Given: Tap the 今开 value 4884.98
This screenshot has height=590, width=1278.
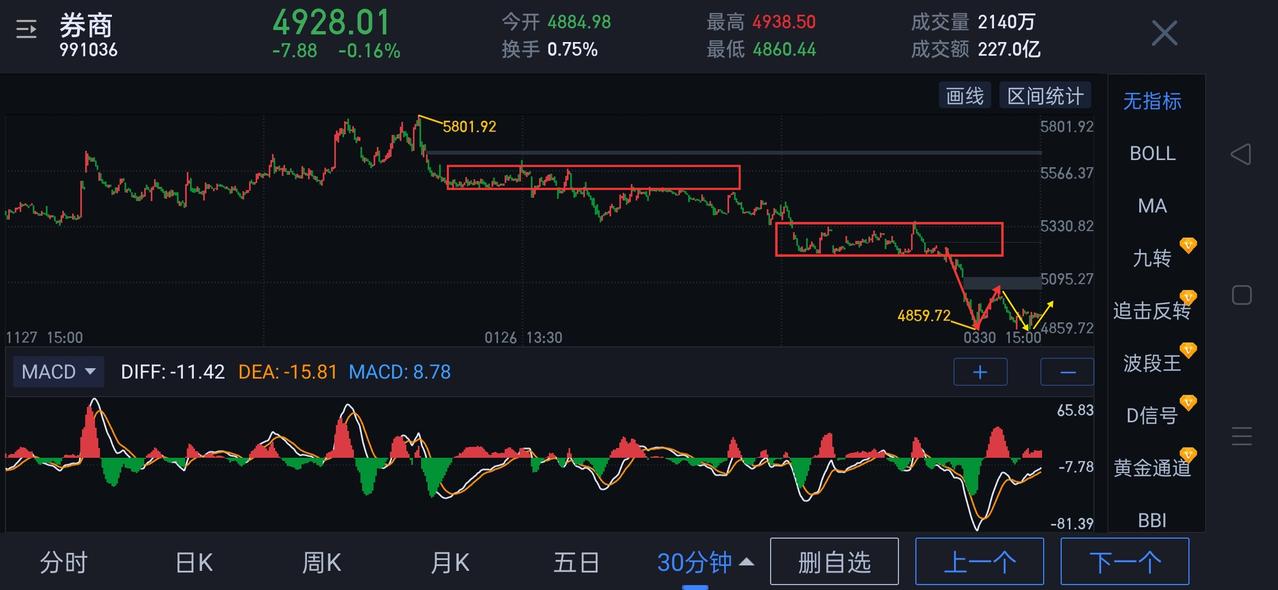Looking at the screenshot, I should 578,22.
